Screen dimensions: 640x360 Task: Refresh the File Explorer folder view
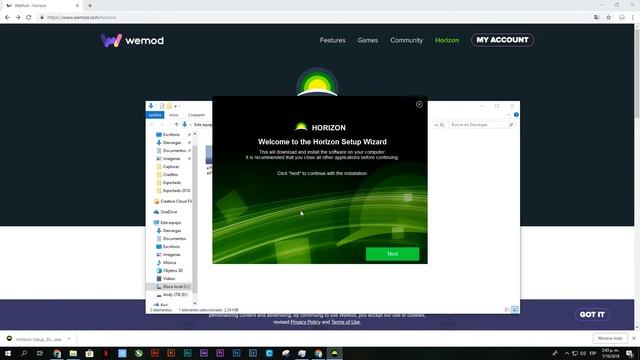click(442, 125)
